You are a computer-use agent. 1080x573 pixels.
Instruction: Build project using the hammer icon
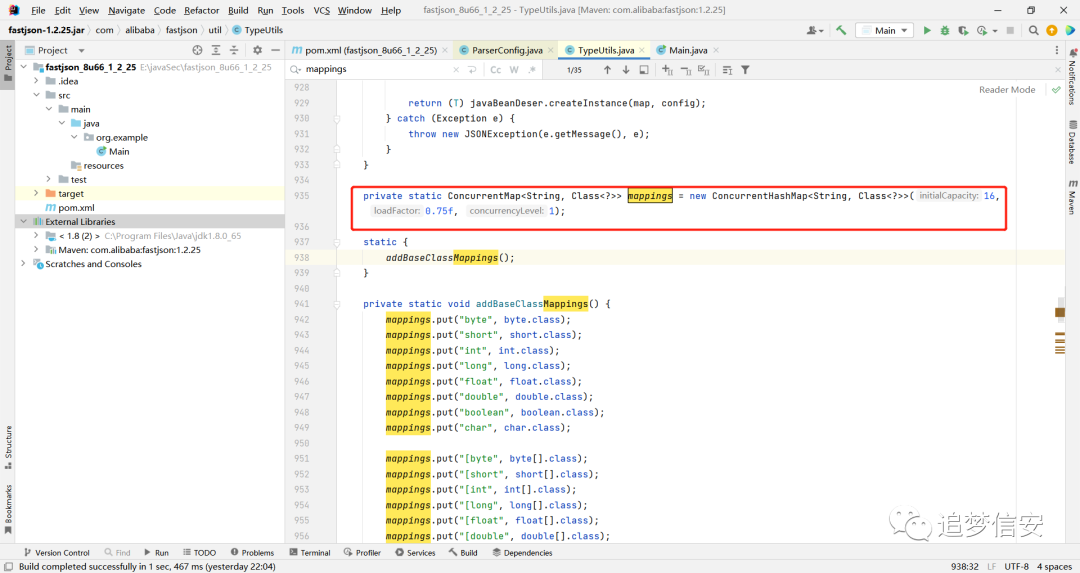841,30
